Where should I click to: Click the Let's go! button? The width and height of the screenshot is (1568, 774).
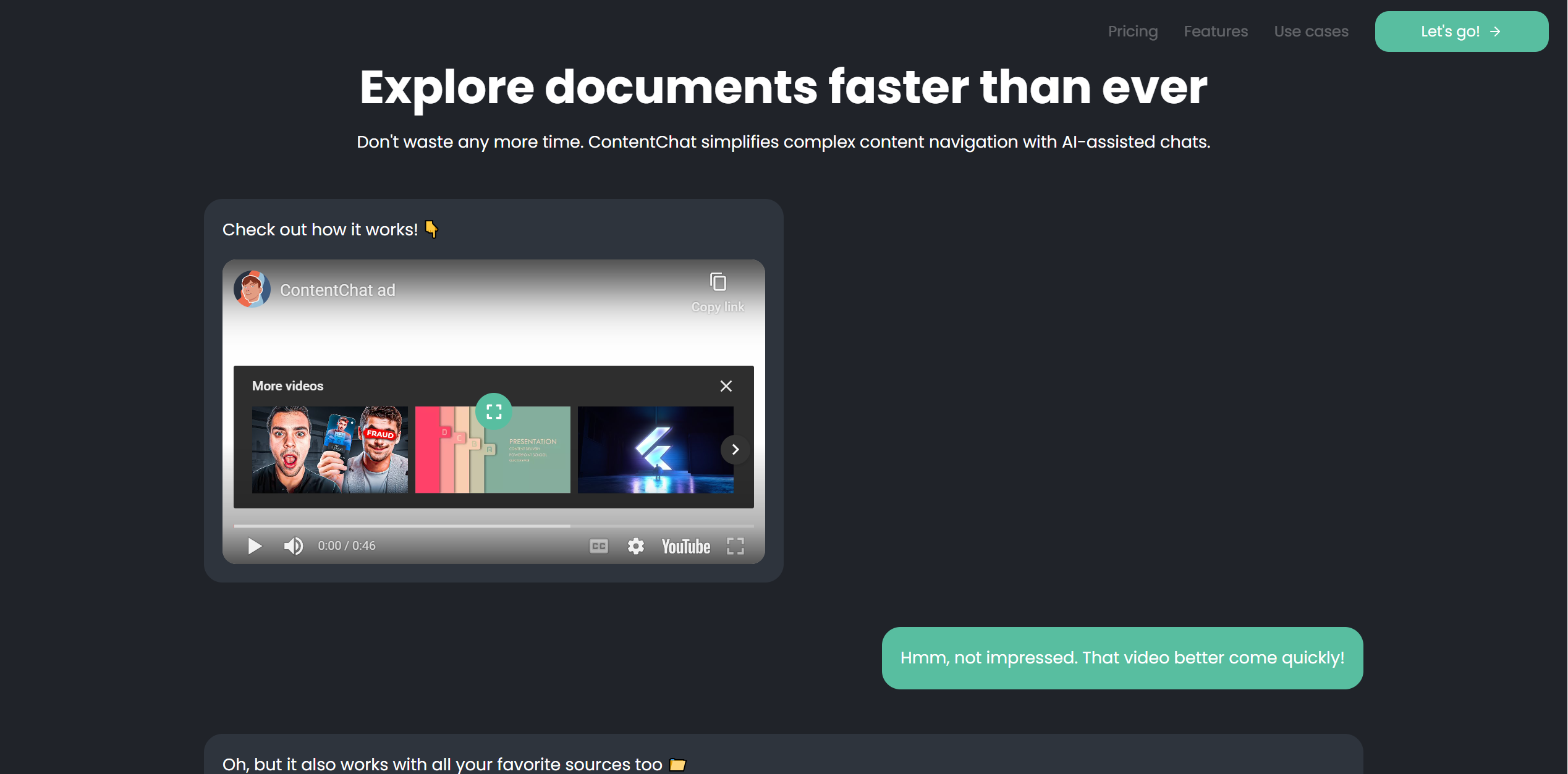point(1461,32)
